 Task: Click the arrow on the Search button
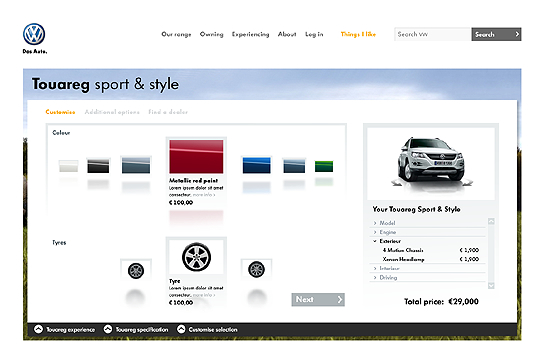pyautogui.click(x=517, y=34)
